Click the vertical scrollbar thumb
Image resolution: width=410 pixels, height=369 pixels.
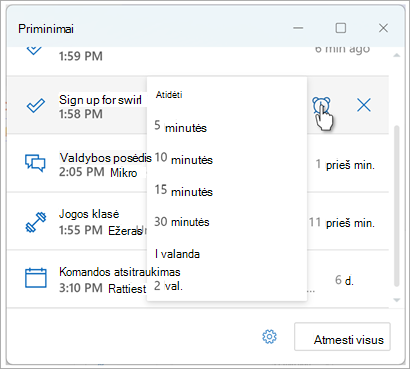click(397, 206)
